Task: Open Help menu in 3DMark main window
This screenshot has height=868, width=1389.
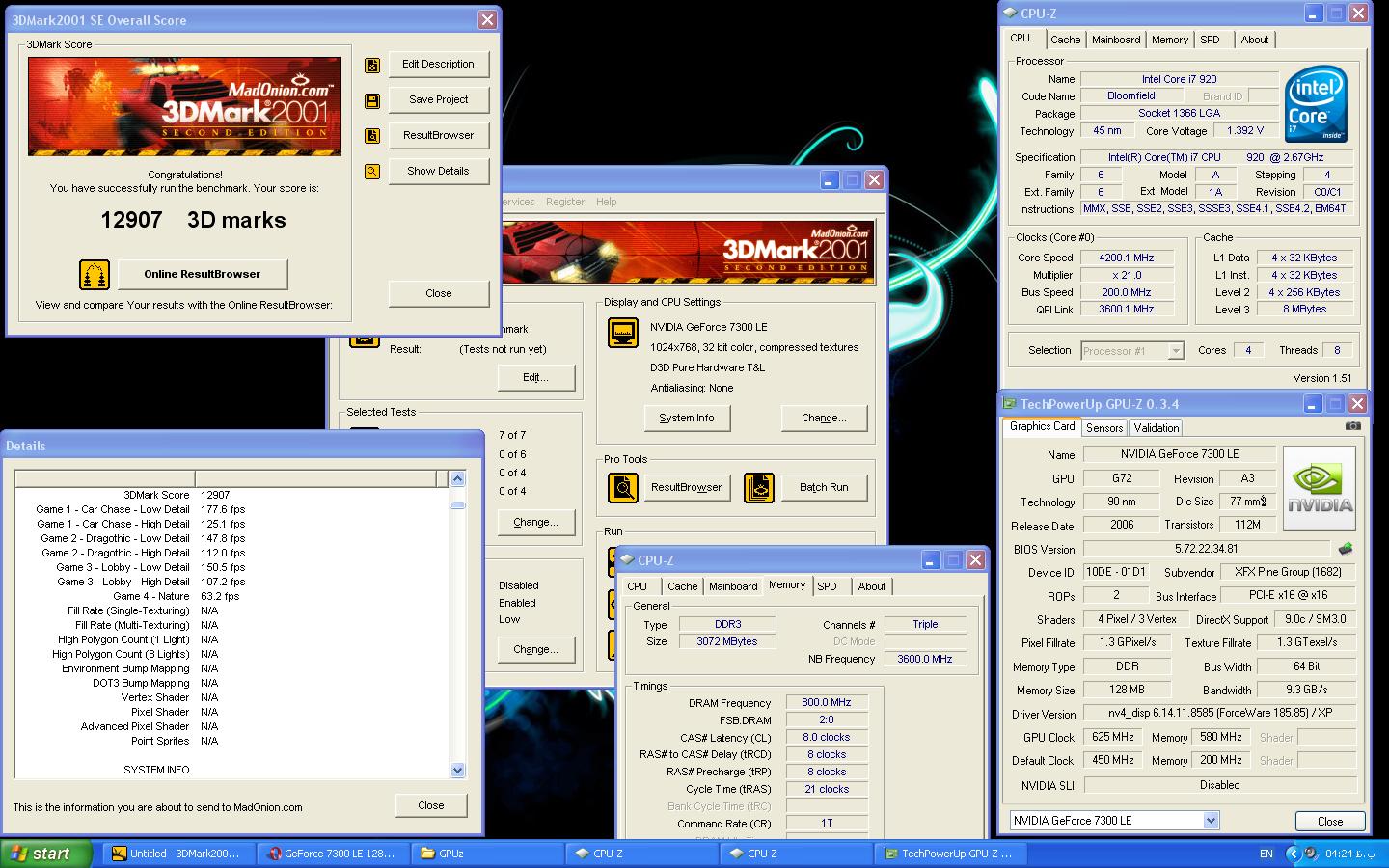Action: 607,202
